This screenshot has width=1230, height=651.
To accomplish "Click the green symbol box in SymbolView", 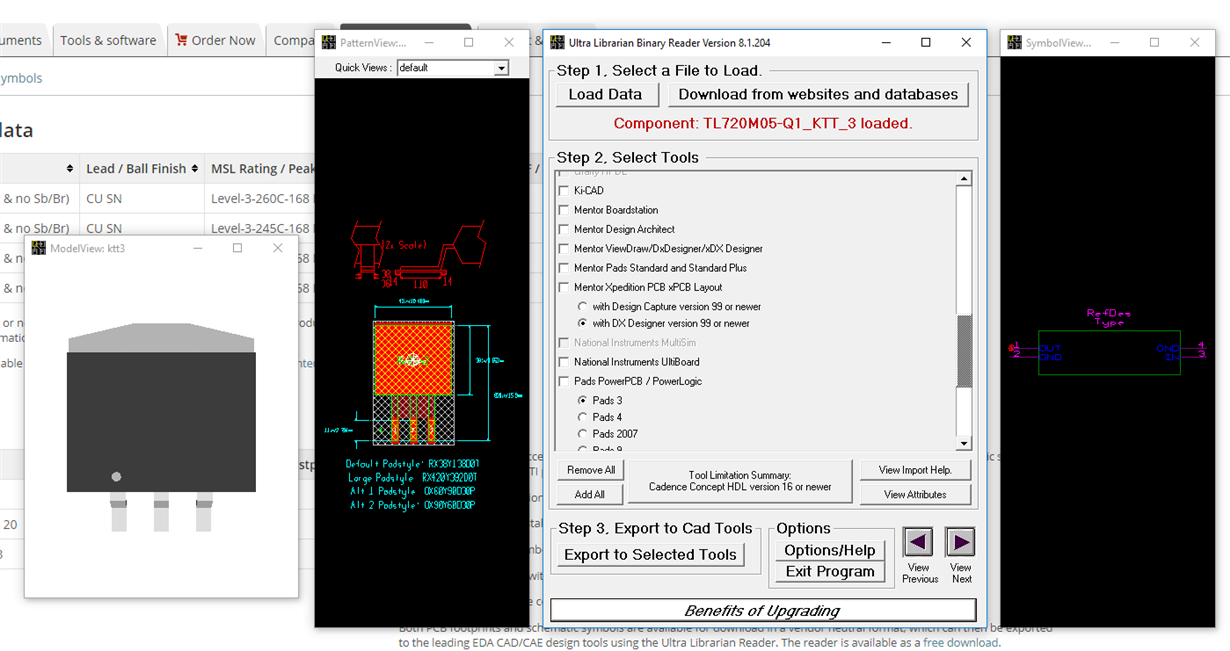I will click(x=1109, y=352).
